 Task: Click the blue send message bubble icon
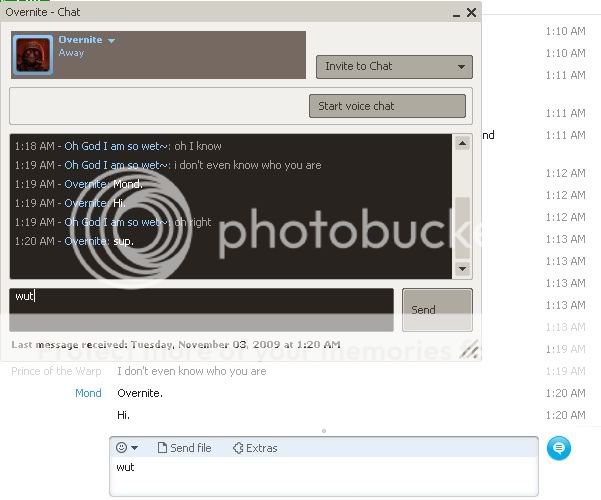(x=559, y=449)
